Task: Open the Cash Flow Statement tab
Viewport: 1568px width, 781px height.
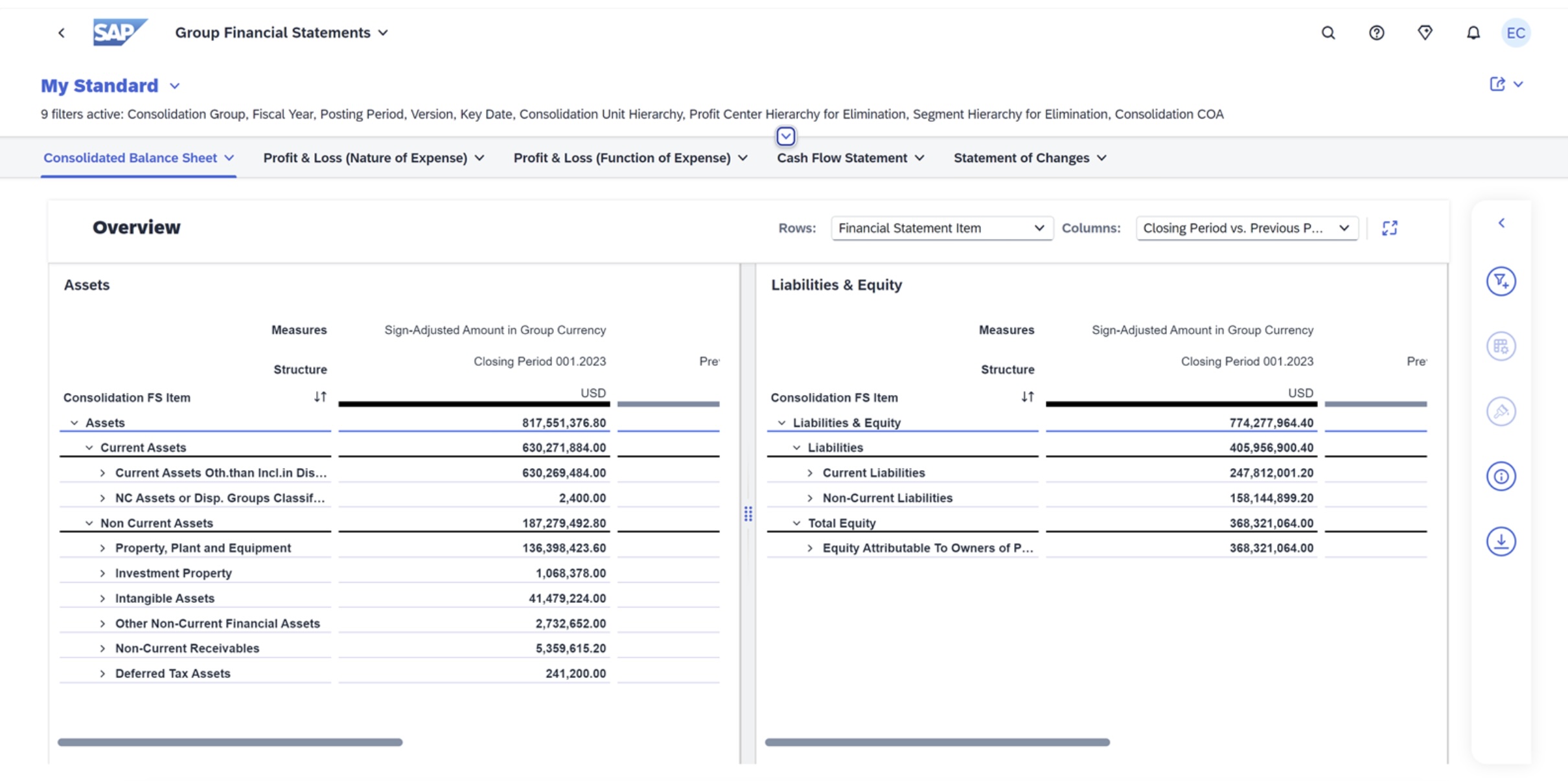Action: (x=842, y=158)
